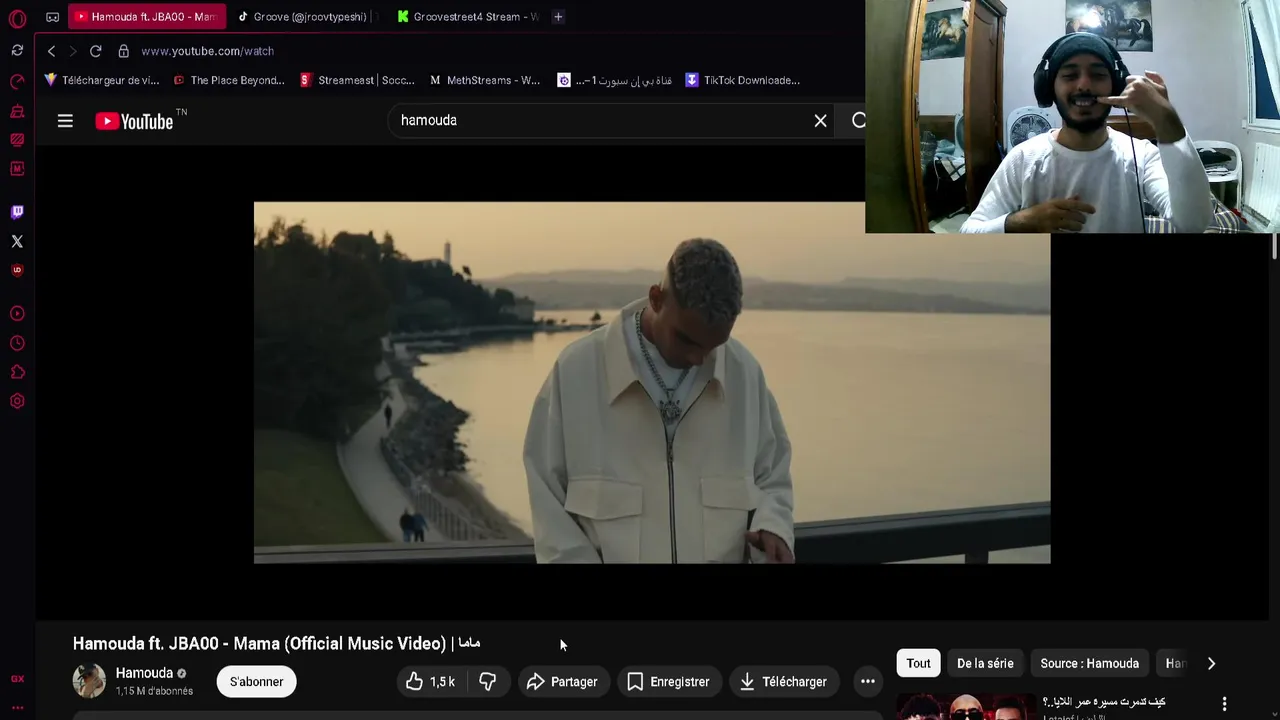Open sidebar three-dots setup menu
1280x720 pixels.
pos(17,708)
